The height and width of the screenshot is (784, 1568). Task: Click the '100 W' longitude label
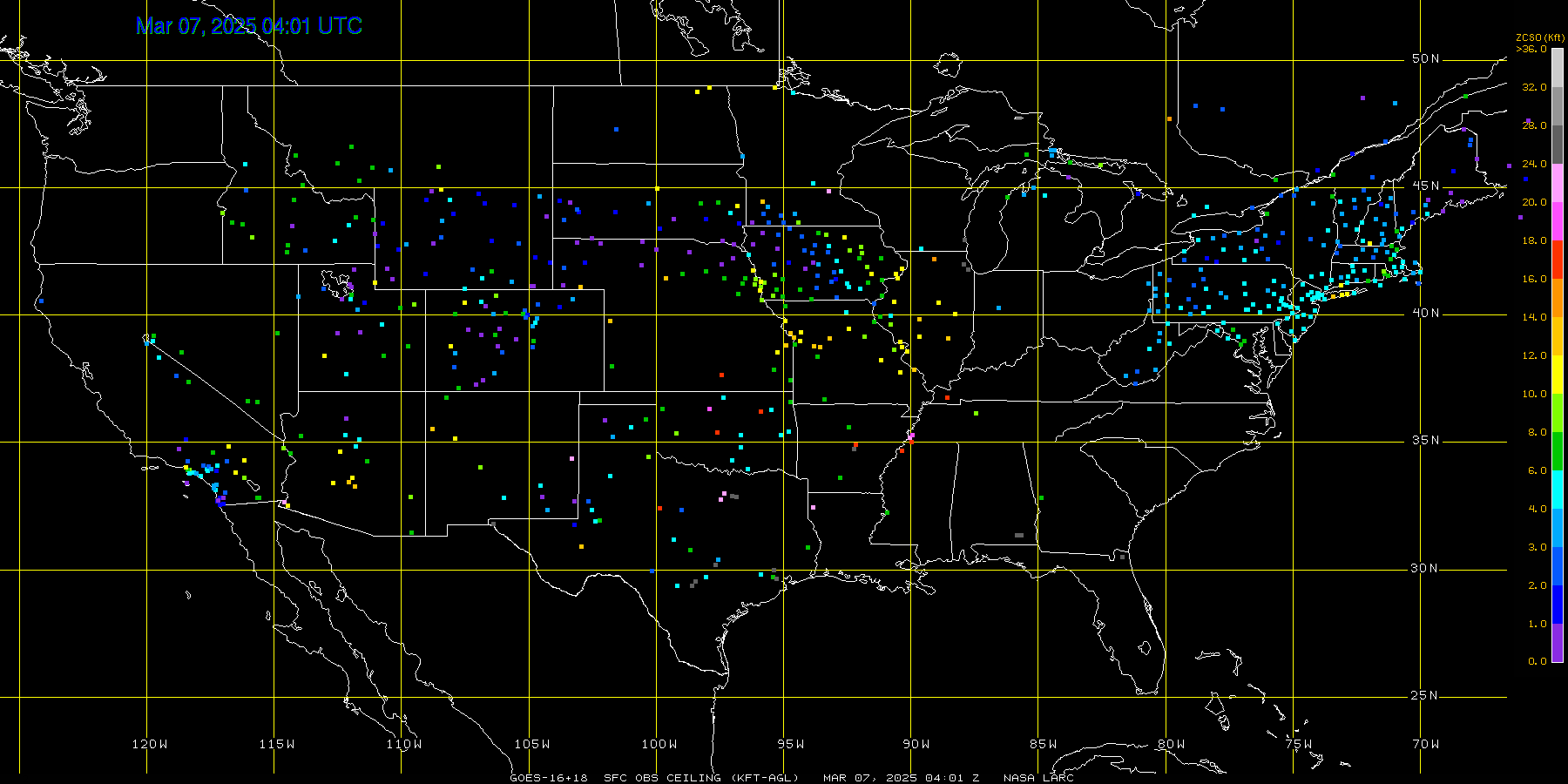[x=659, y=744]
